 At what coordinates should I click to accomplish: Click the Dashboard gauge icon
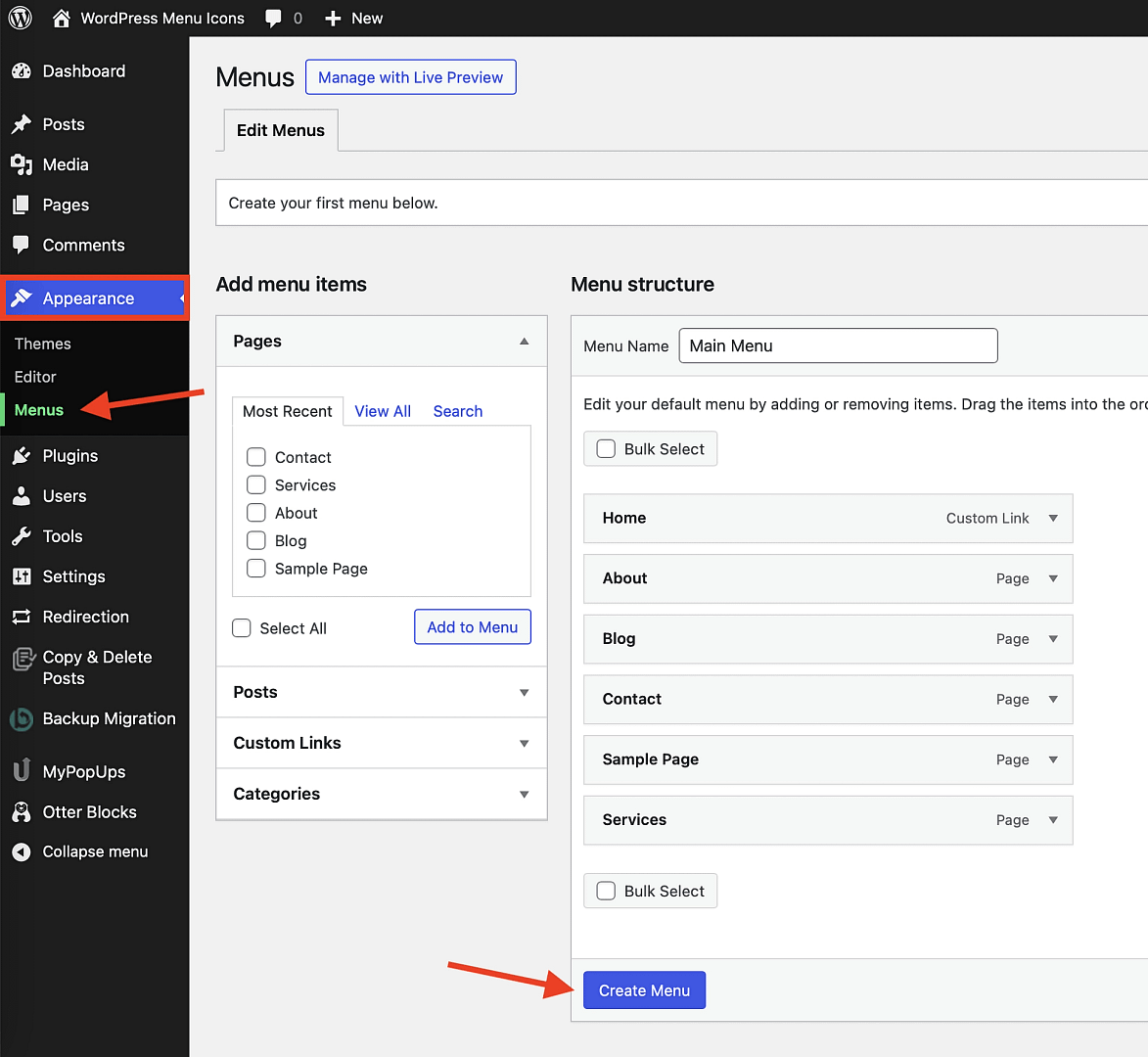pyautogui.click(x=22, y=71)
